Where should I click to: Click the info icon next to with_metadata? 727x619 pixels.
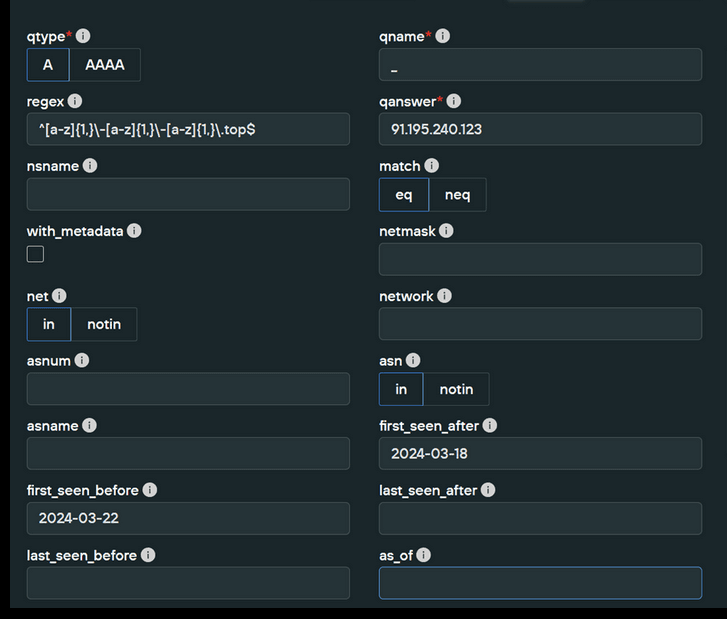tap(134, 231)
